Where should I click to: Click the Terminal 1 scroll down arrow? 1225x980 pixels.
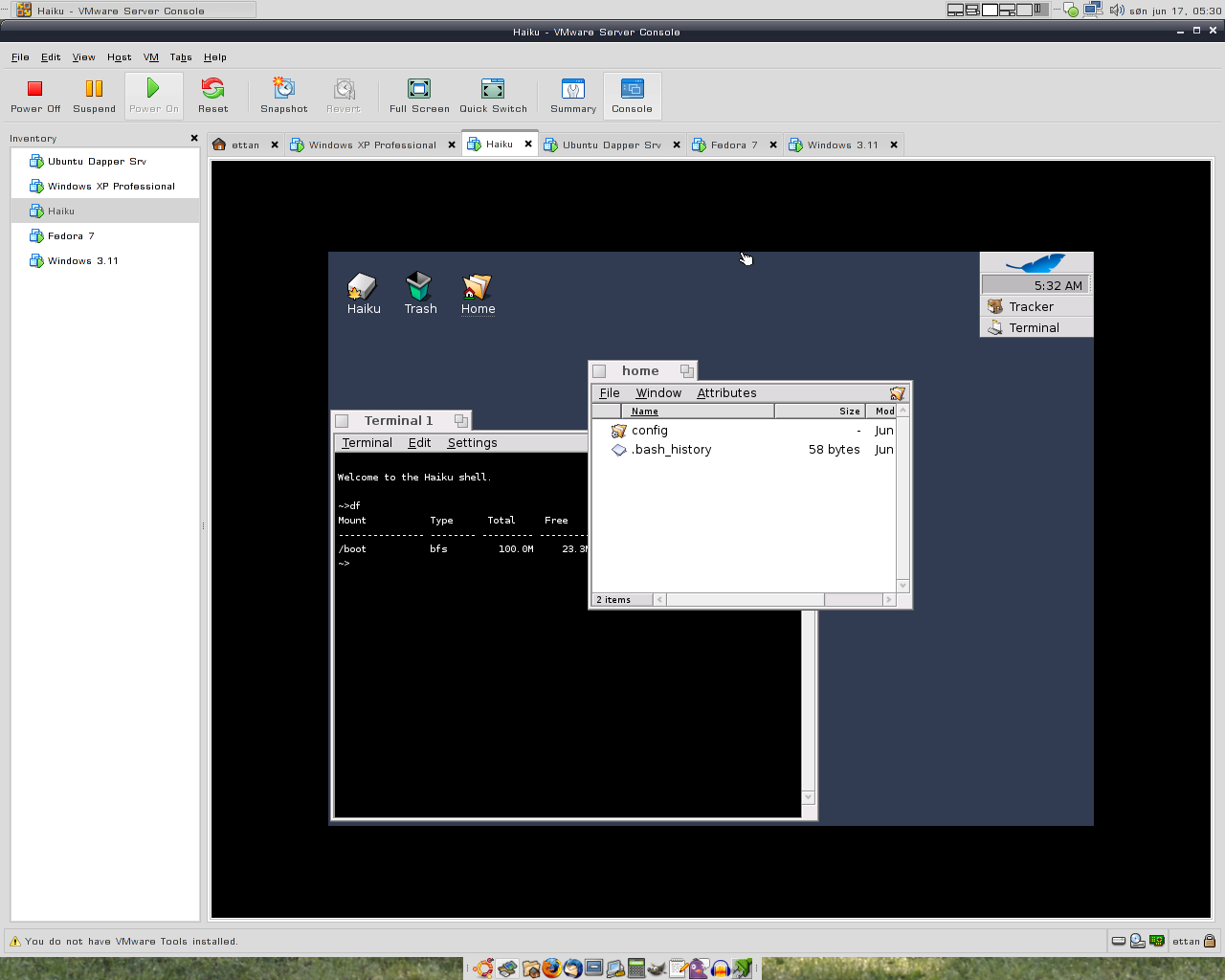tap(809, 797)
